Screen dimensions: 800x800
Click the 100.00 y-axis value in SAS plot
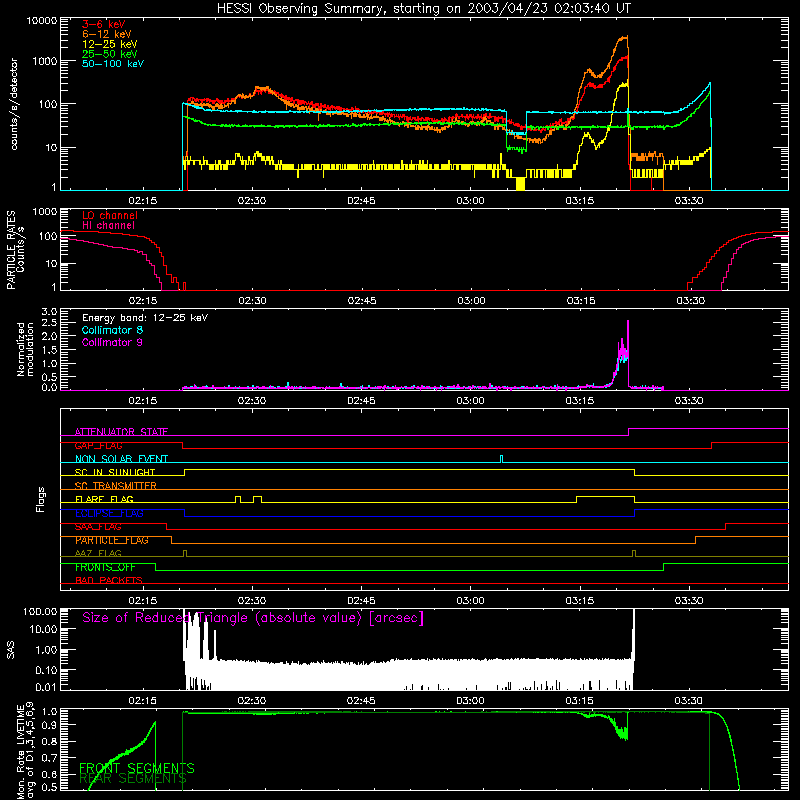pyautogui.click(x=40, y=611)
